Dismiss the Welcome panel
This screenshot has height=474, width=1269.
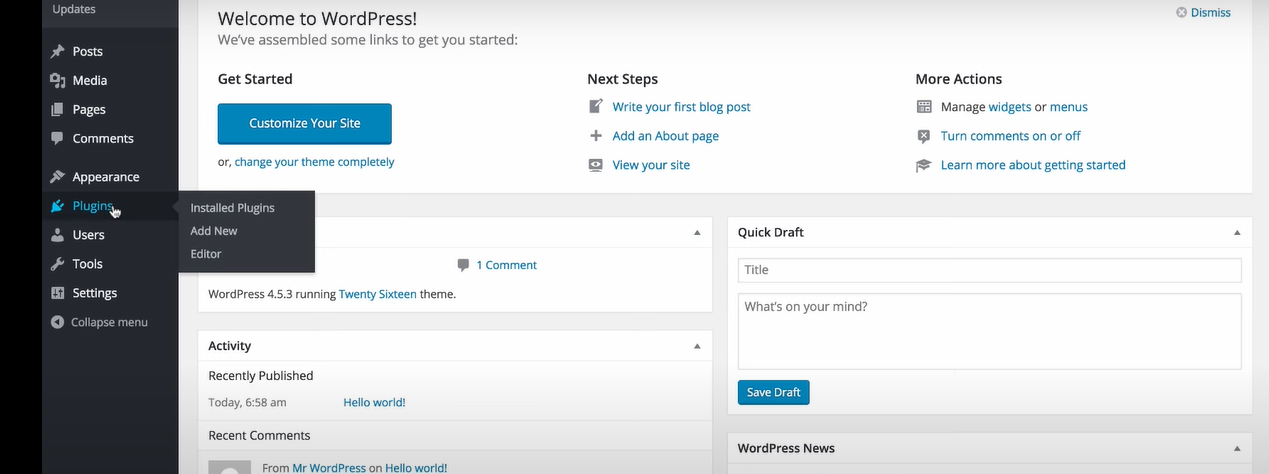click(x=1203, y=12)
